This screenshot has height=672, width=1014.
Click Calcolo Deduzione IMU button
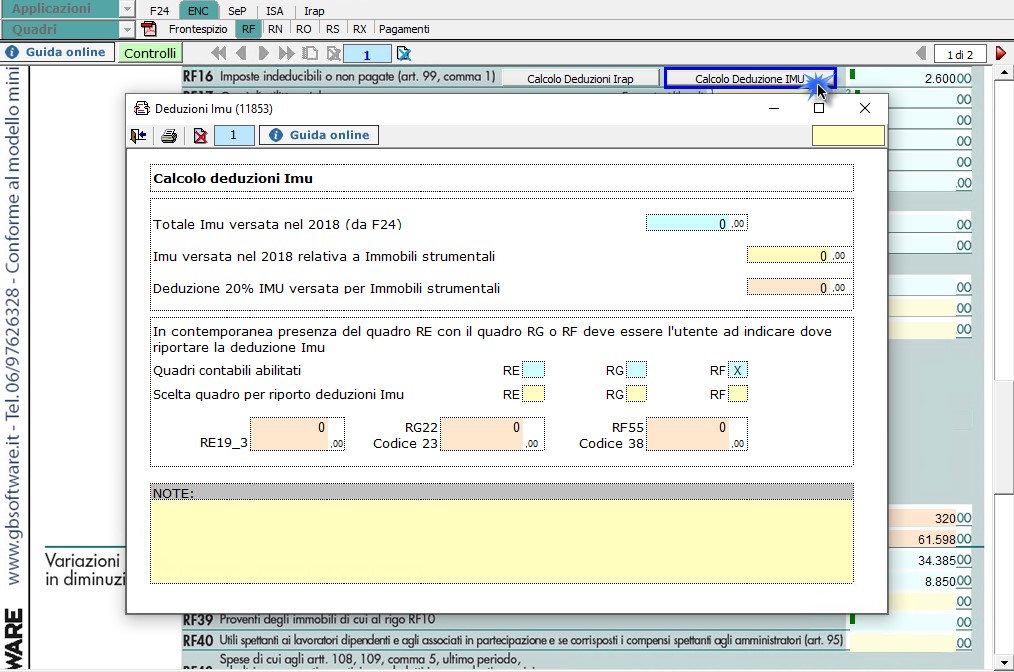[x=750, y=79]
